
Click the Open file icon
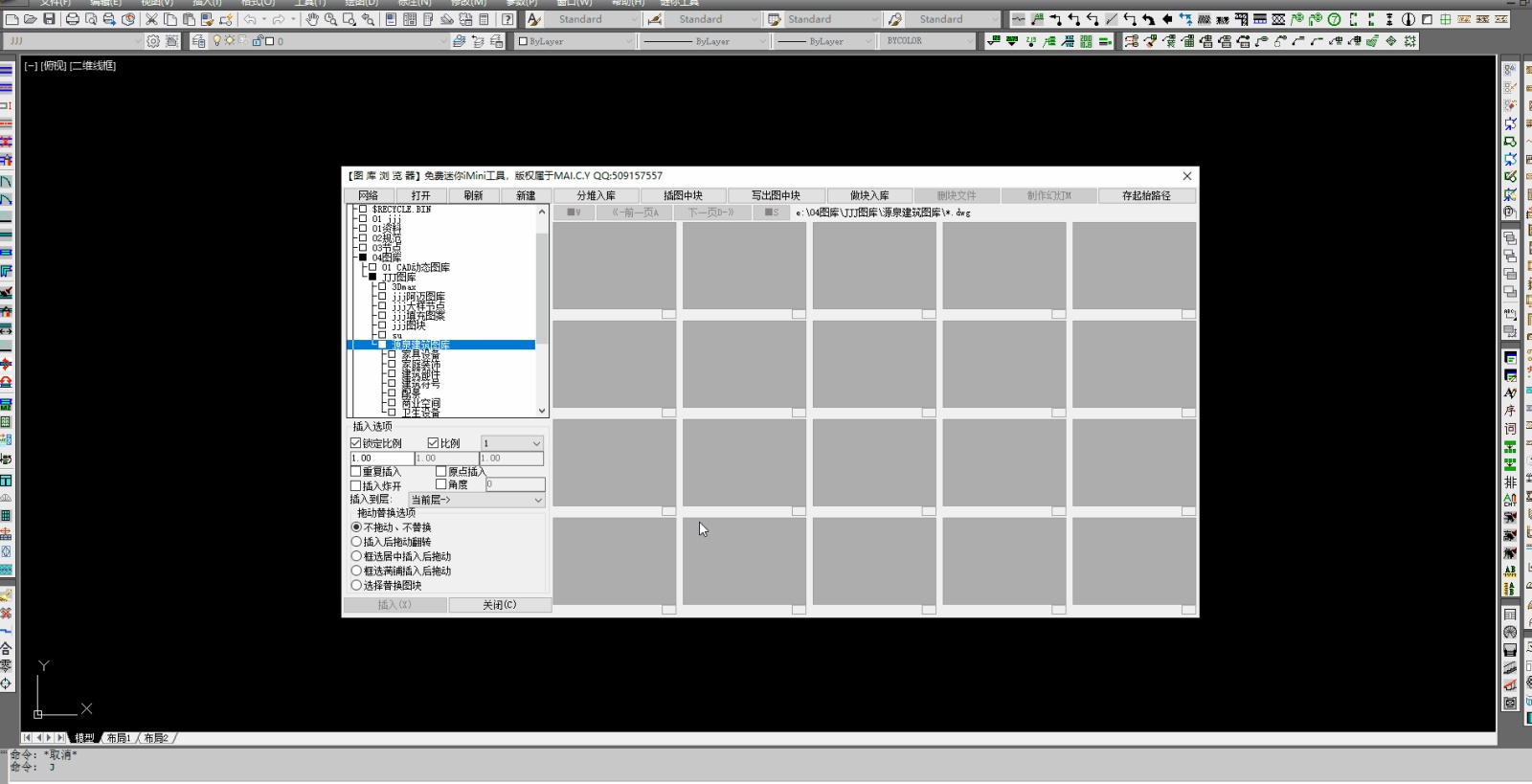pos(31,19)
